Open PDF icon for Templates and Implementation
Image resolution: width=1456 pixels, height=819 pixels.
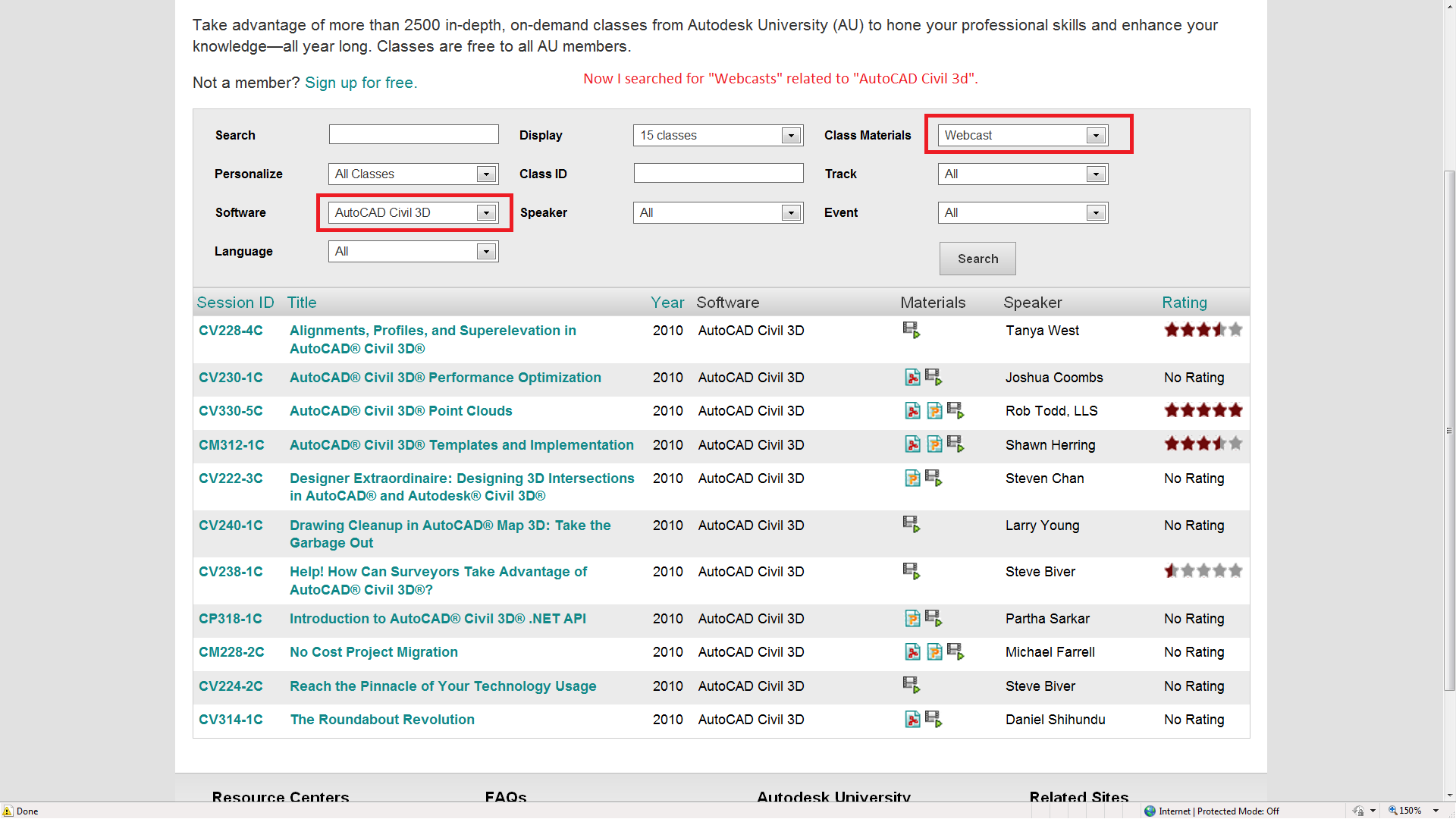tap(912, 444)
